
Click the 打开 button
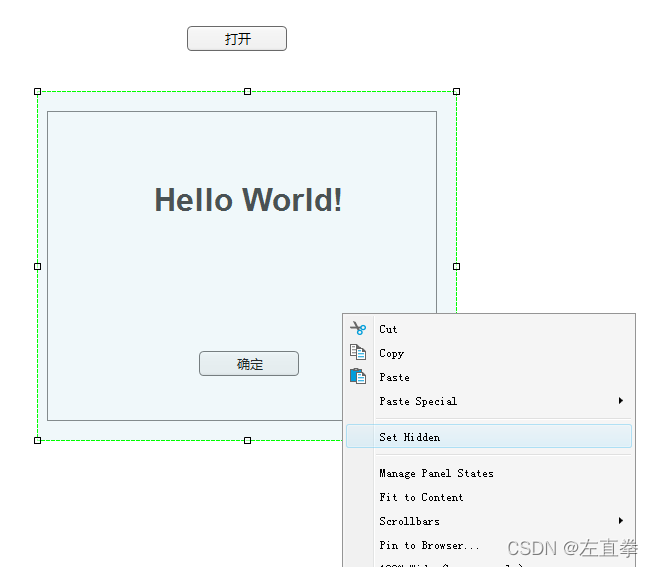tap(237, 39)
